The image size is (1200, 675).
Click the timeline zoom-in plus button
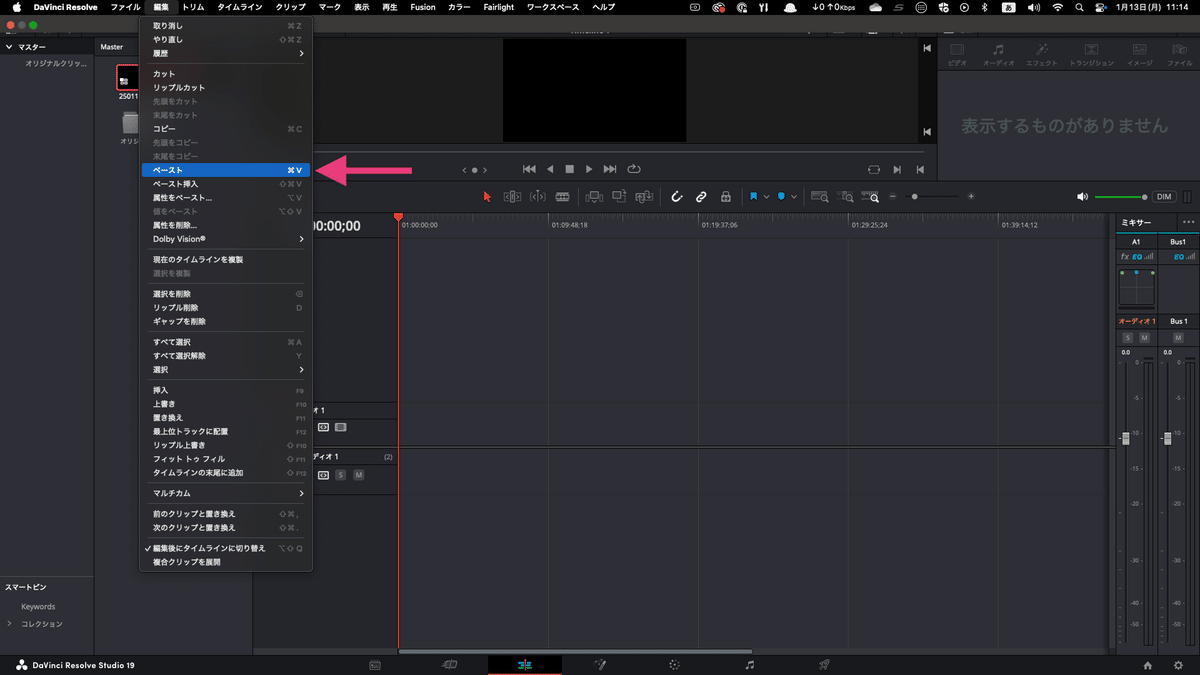point(971,197)
